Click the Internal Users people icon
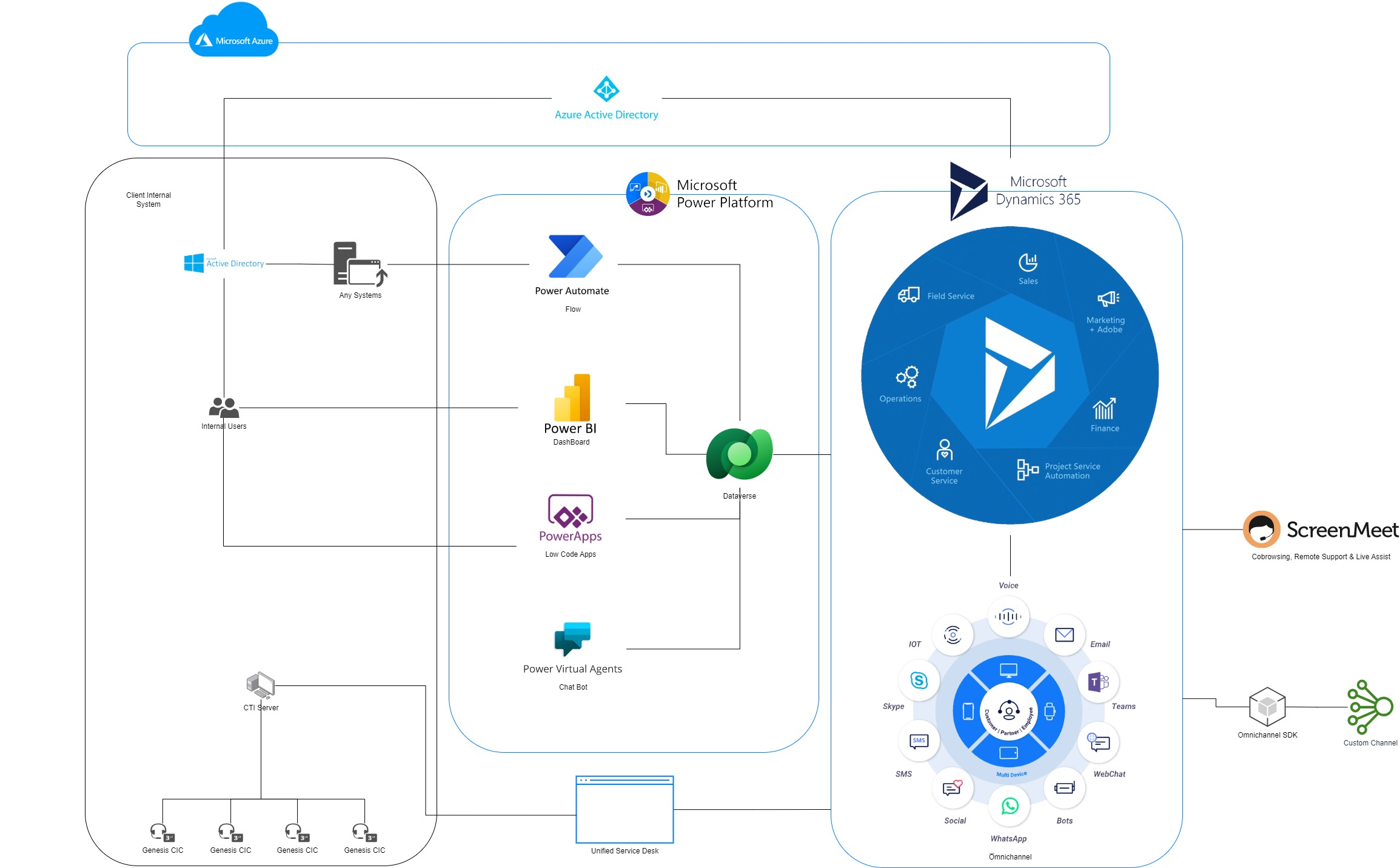This screenshot has width=1400, height=868. 224,407
